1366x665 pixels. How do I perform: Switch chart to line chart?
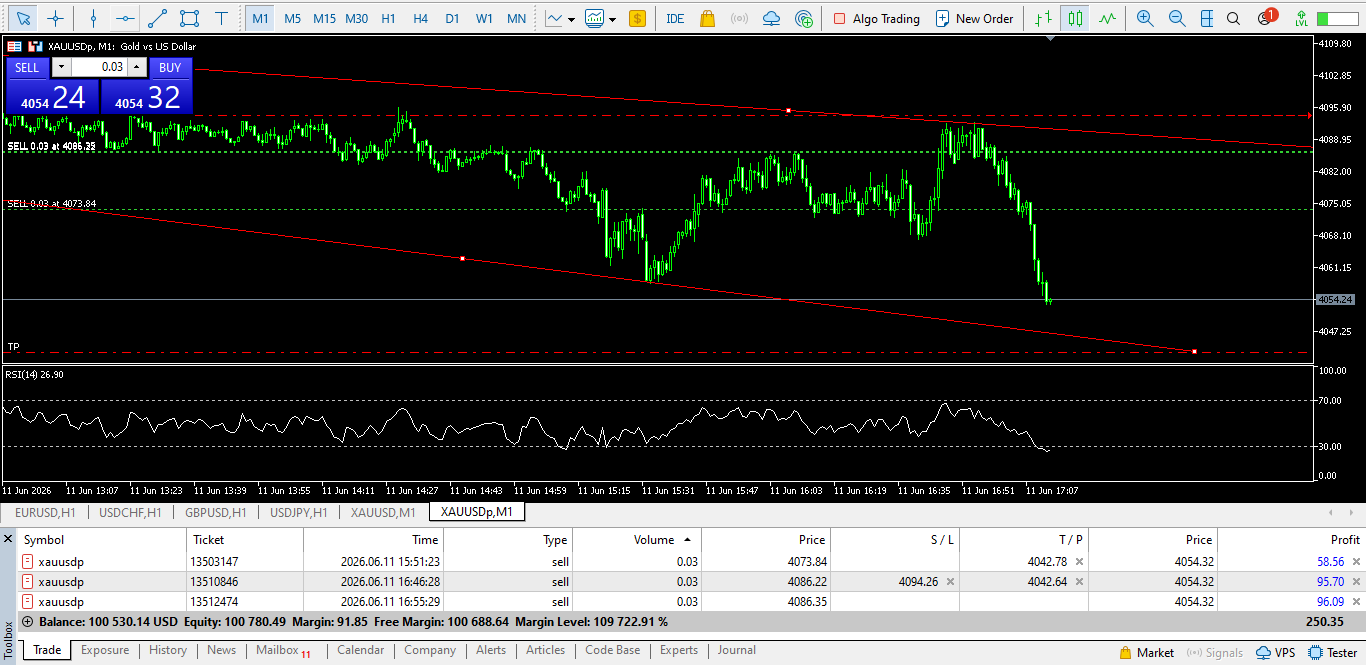1107,18
